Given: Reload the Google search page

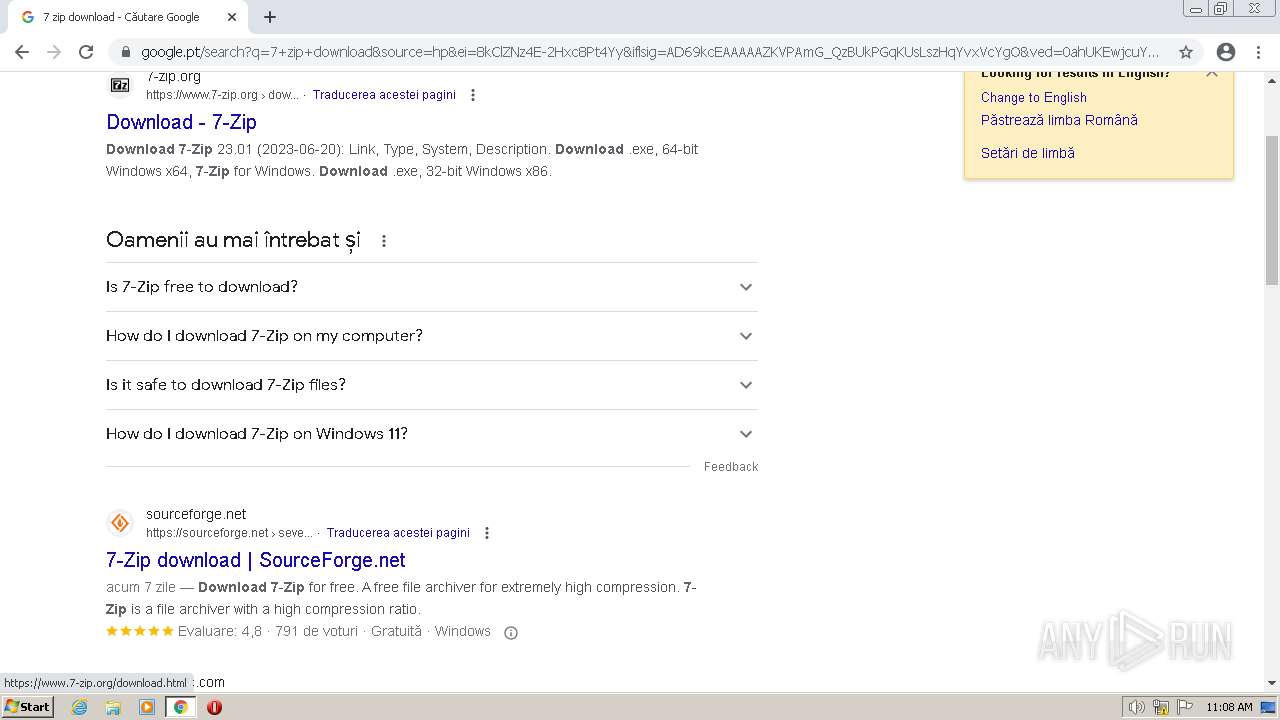Looking at the screenshot, I should (86, 52).
